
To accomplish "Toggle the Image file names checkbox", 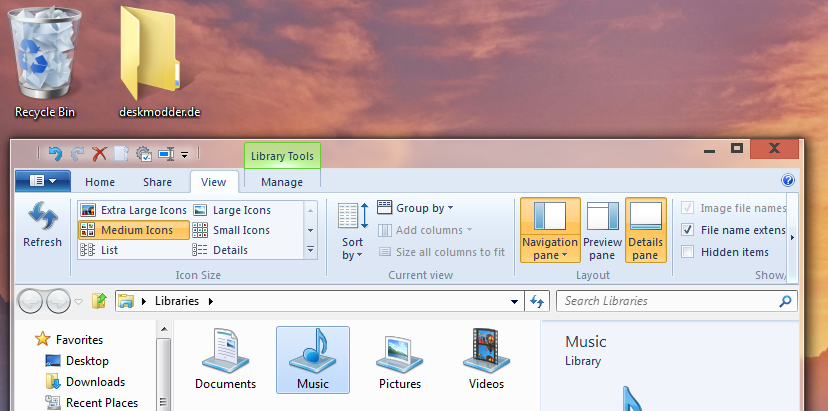I will (x=688, y=208).
